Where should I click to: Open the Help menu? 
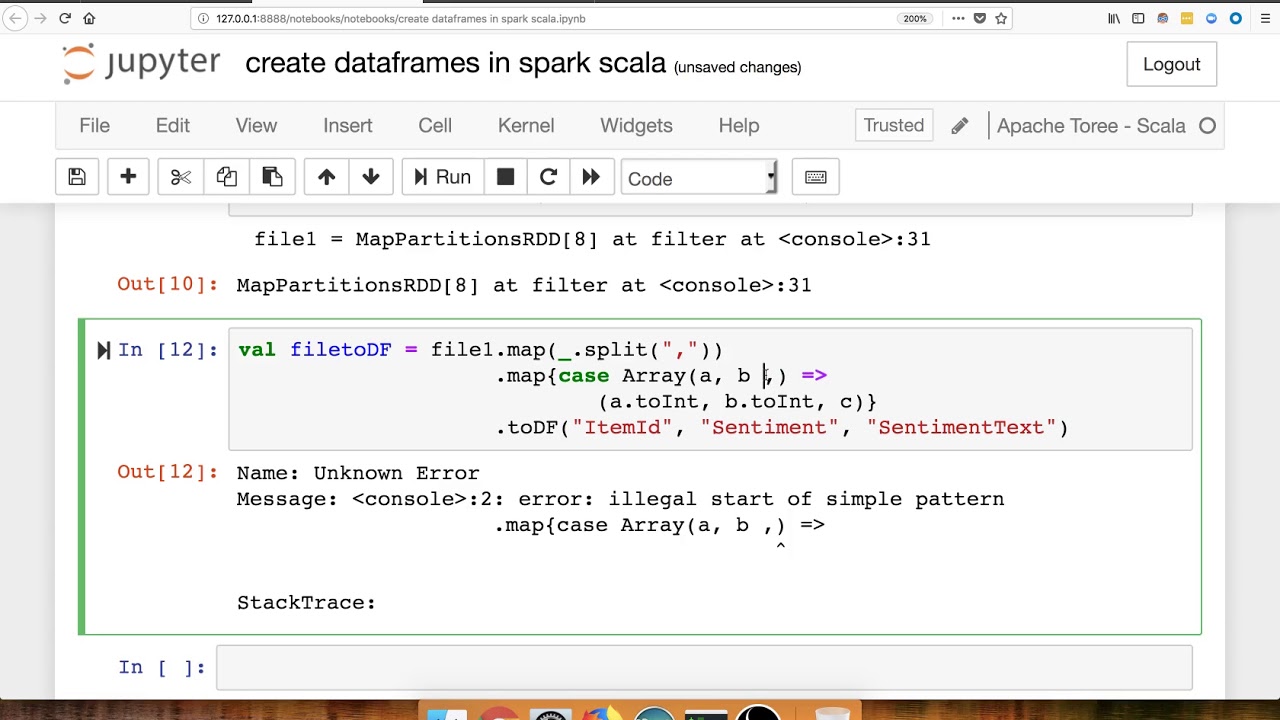(x=739, y=125)
